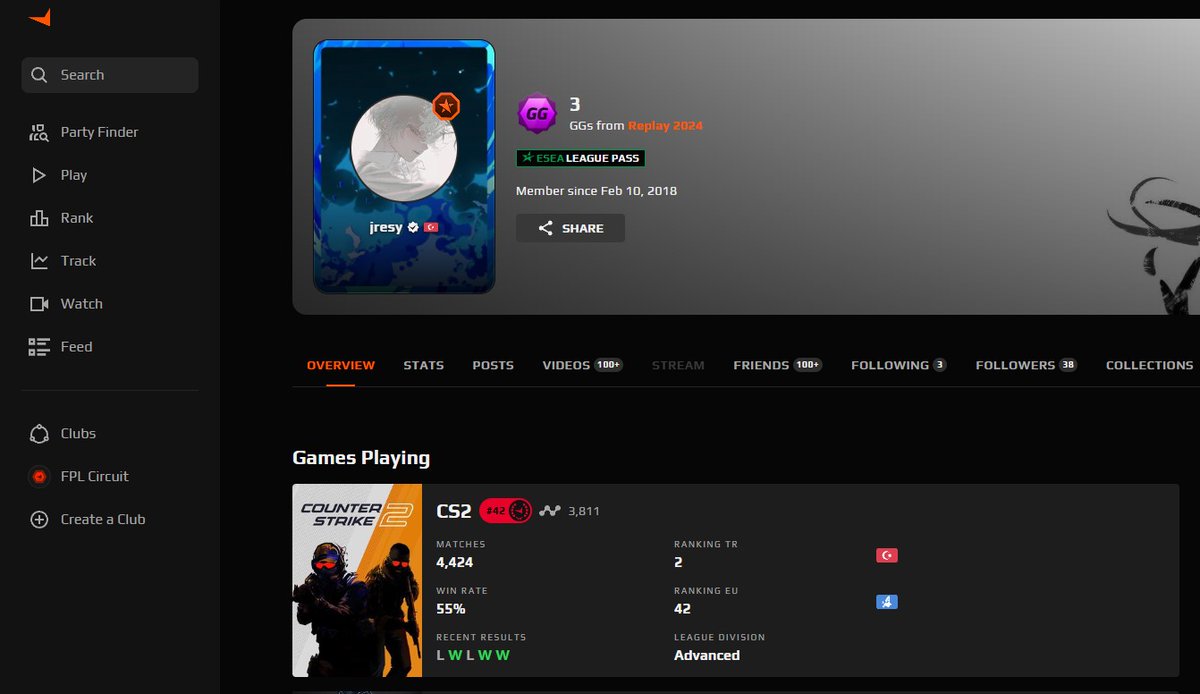
Task: Open the Following tab
Action: pyautogui.click(x=899, y=365)
